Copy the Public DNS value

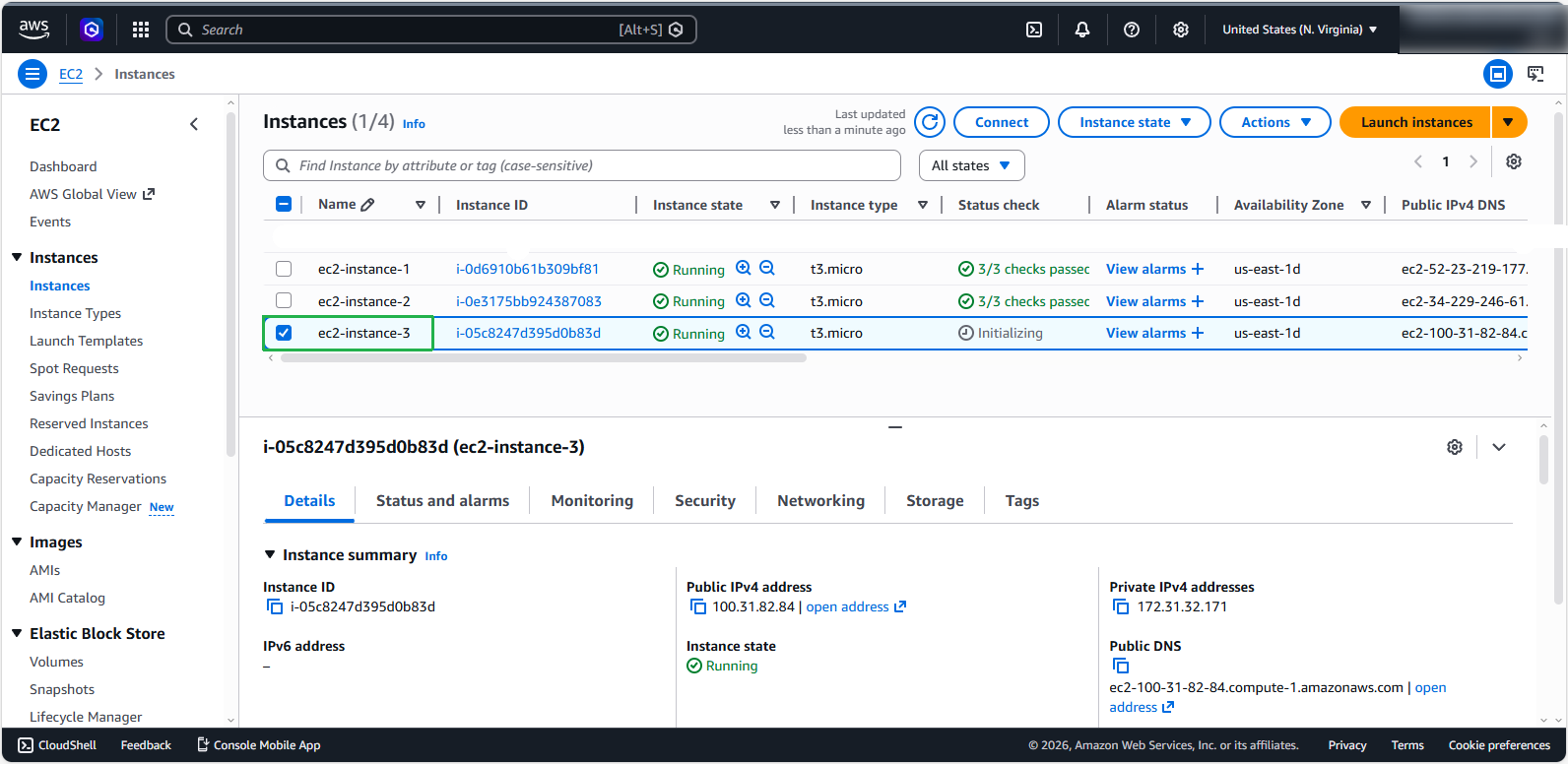tap(1121, 666)
